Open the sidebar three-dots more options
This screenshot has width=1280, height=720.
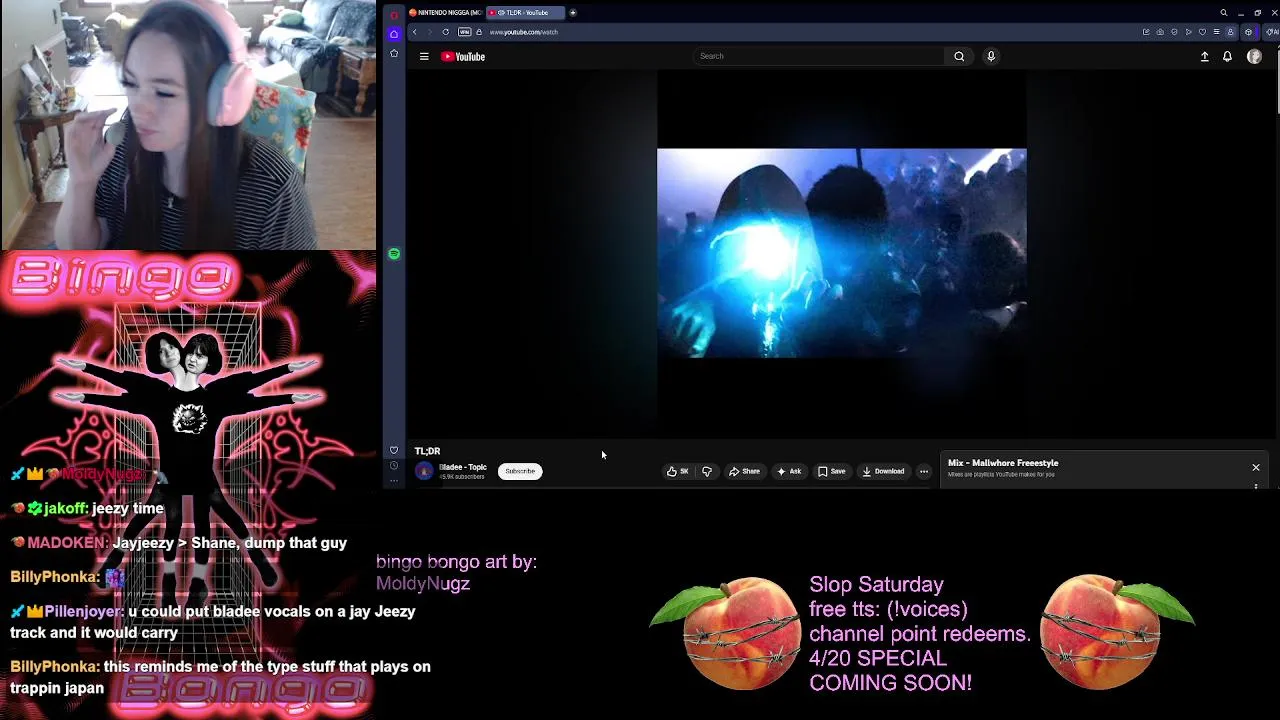click(x=394, y=481)
